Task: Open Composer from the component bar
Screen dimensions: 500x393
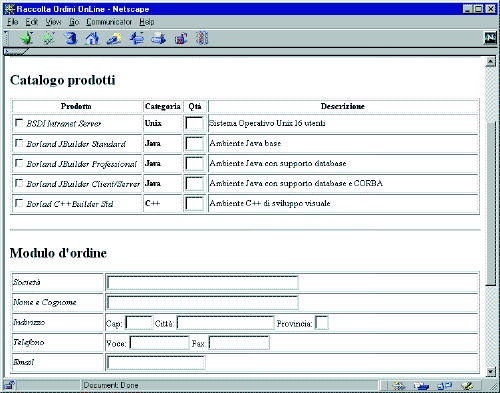Action: 467,386
